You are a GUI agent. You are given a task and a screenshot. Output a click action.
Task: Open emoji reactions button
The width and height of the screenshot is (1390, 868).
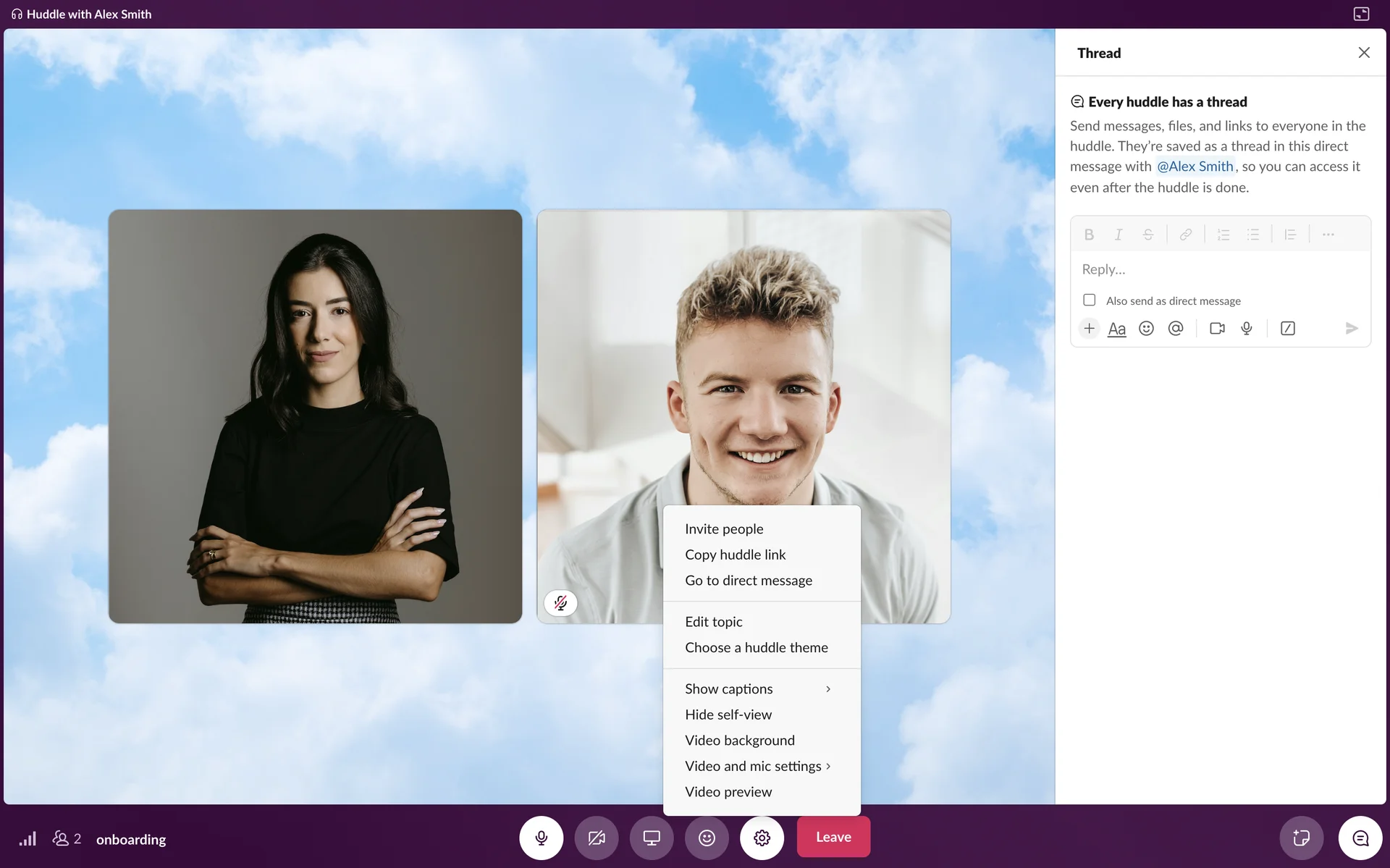coord(707,838)
